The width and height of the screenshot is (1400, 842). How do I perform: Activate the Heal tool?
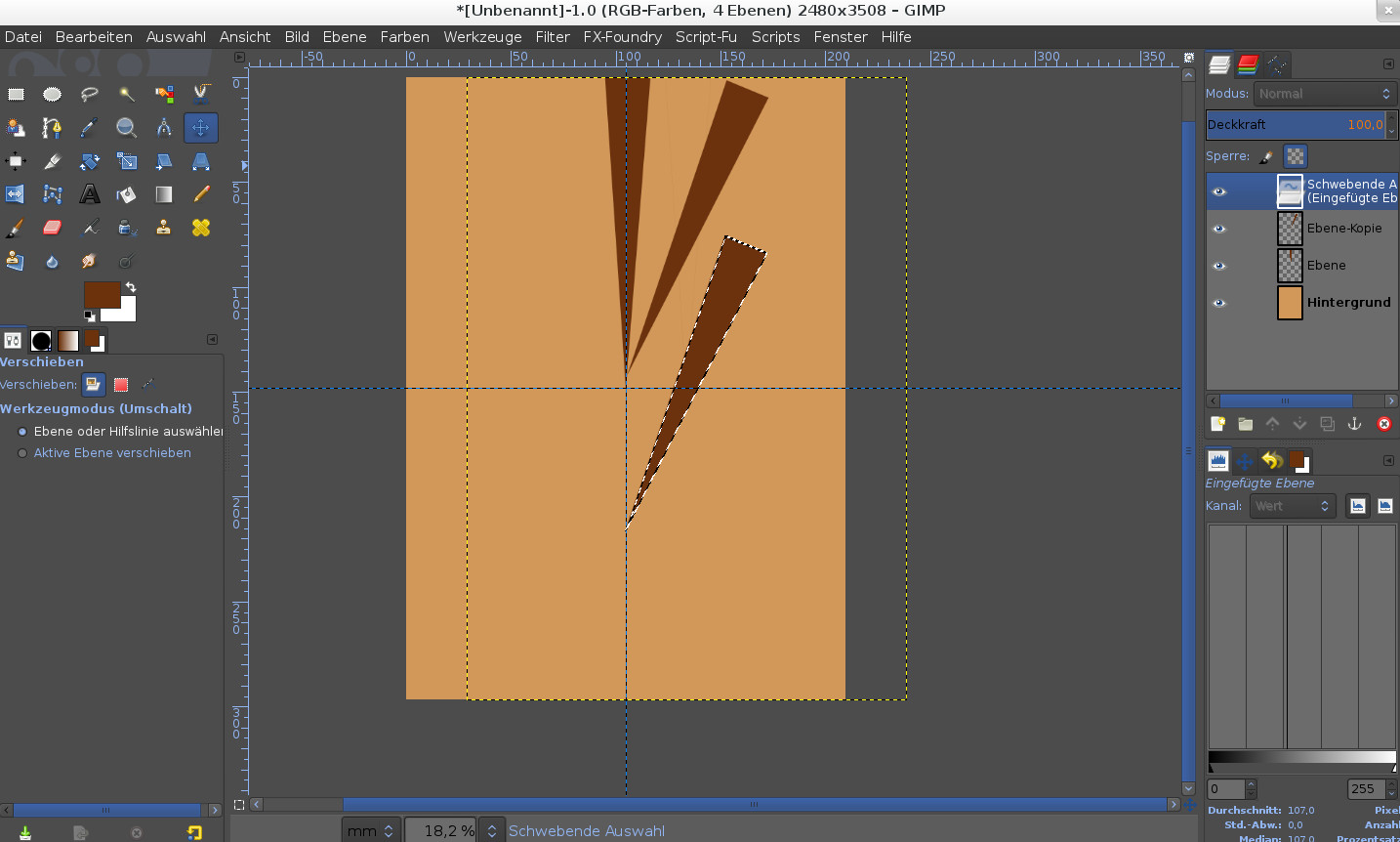[201, 228]
